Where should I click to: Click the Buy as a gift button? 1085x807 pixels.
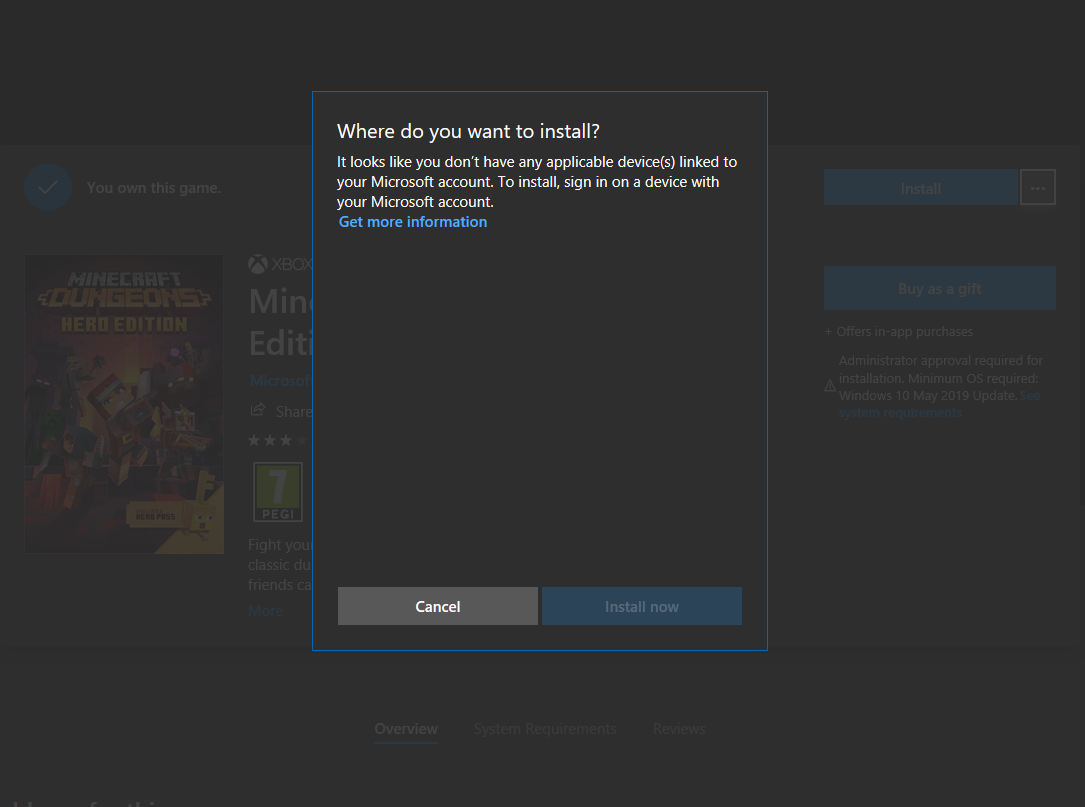pos(939,288)
